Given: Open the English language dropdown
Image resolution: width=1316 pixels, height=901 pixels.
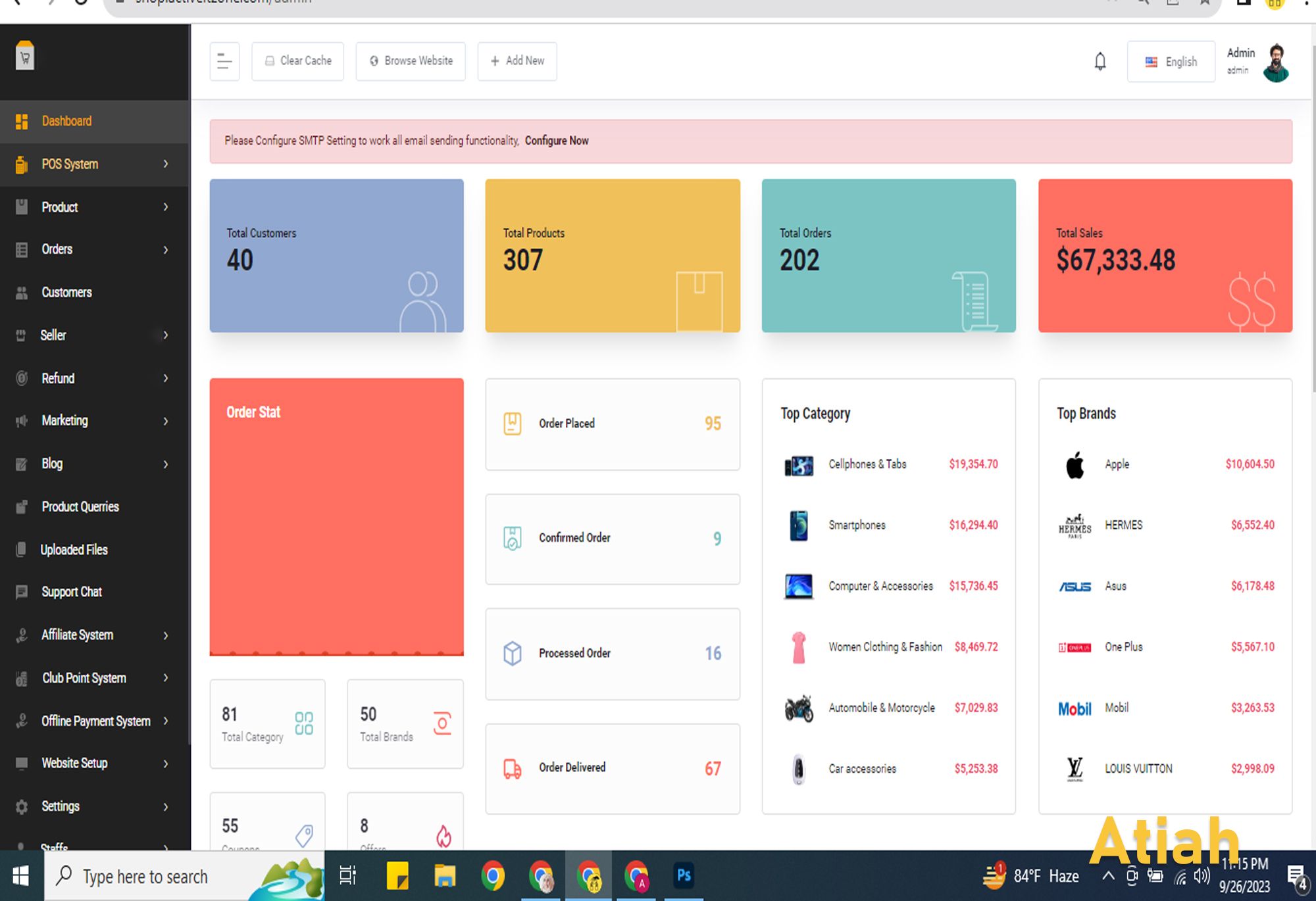Looking at the screenshot, I should coord(1171,62).
